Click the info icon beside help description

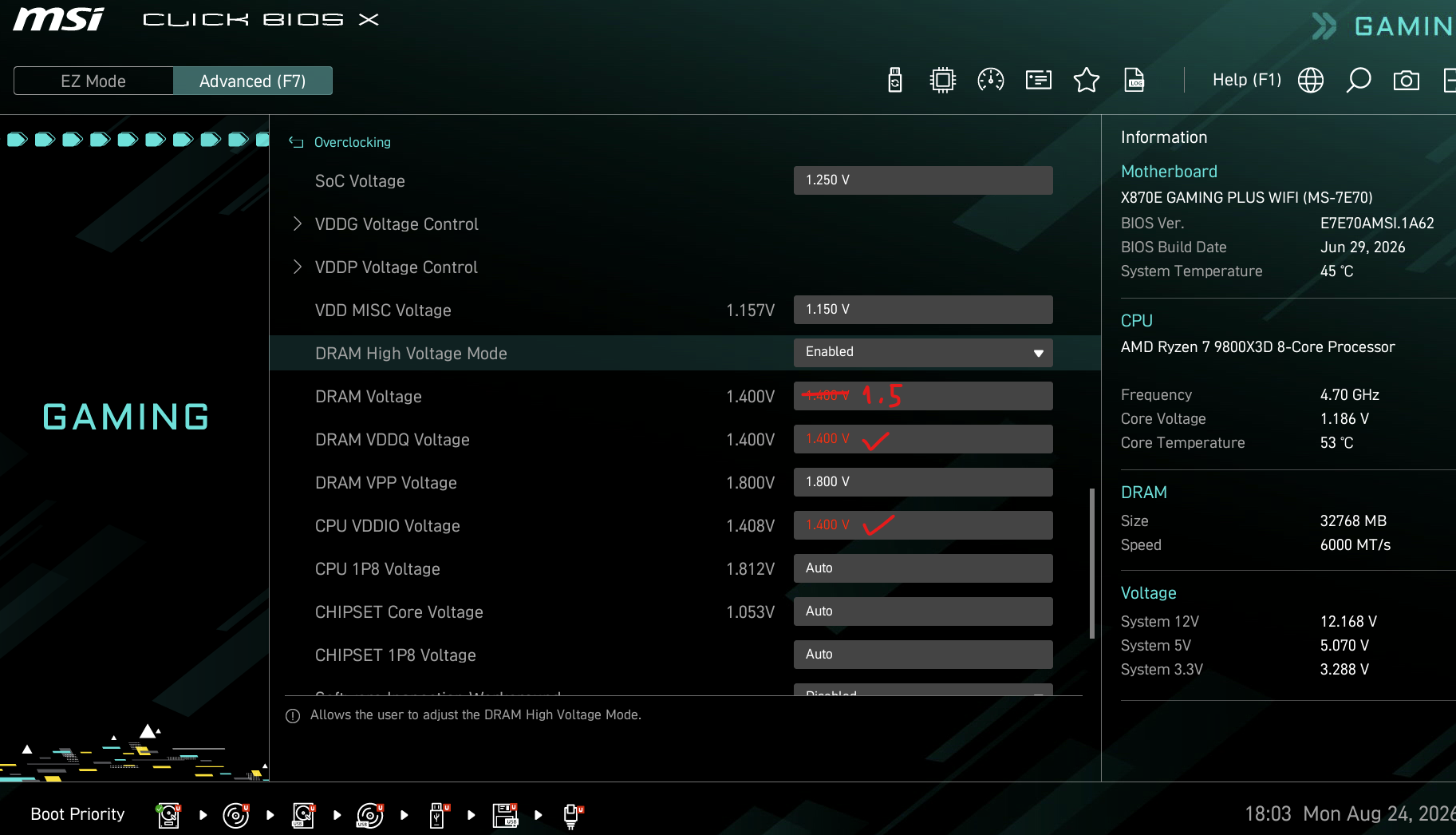pos(293,716)
